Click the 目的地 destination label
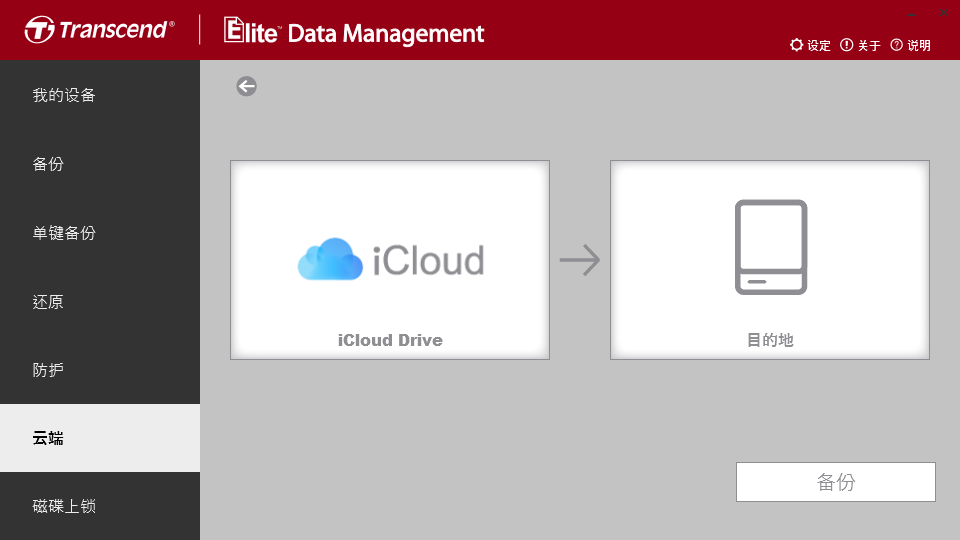 pos(770,340)
